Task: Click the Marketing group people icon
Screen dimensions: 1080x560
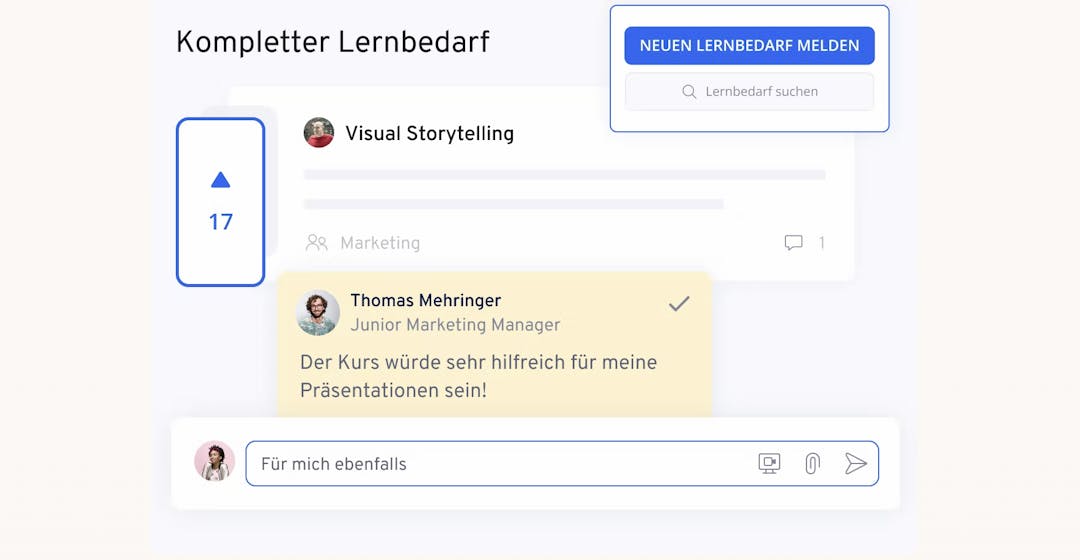Action: click(x=317, y=242)
